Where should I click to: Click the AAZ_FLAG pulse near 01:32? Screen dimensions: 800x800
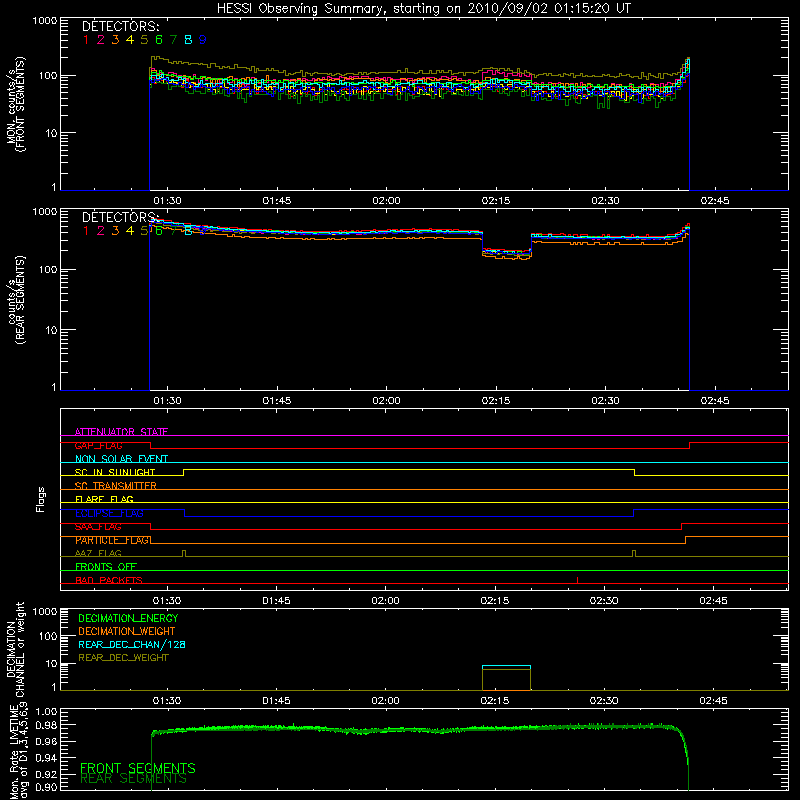[184, 553]
